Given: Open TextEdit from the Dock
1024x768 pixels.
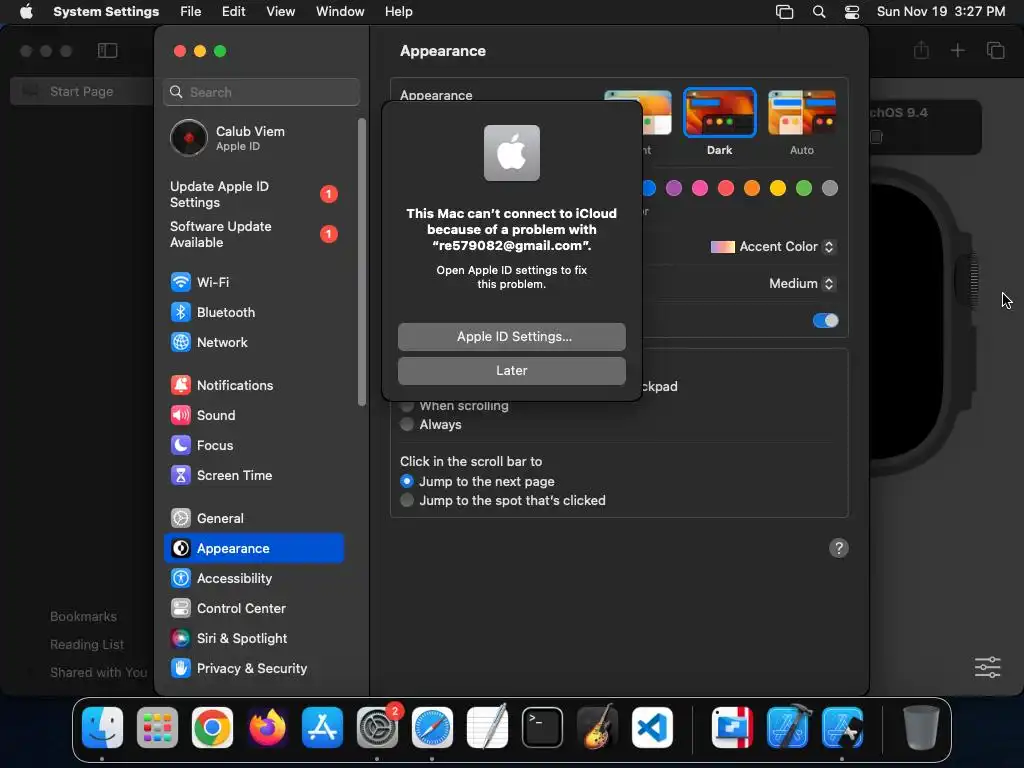Looking at the screenshot, I should click(x=487, y=728).
